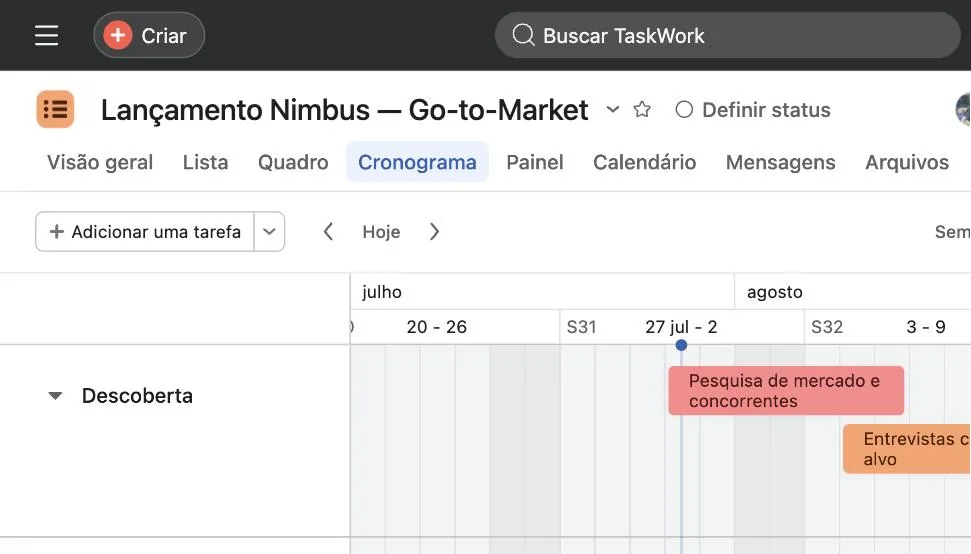
Task: Open the hamburger navigation menu
Action: 46,35
